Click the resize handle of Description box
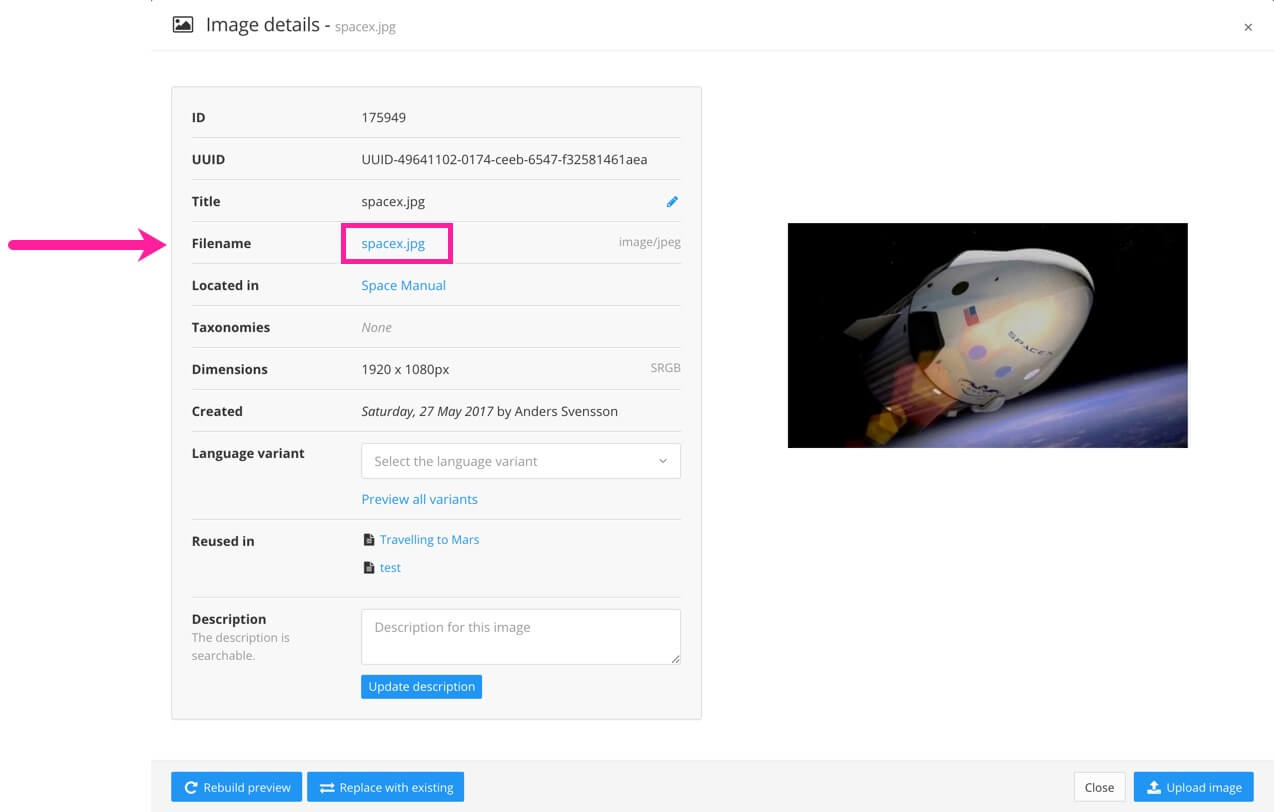 point(676,659)
